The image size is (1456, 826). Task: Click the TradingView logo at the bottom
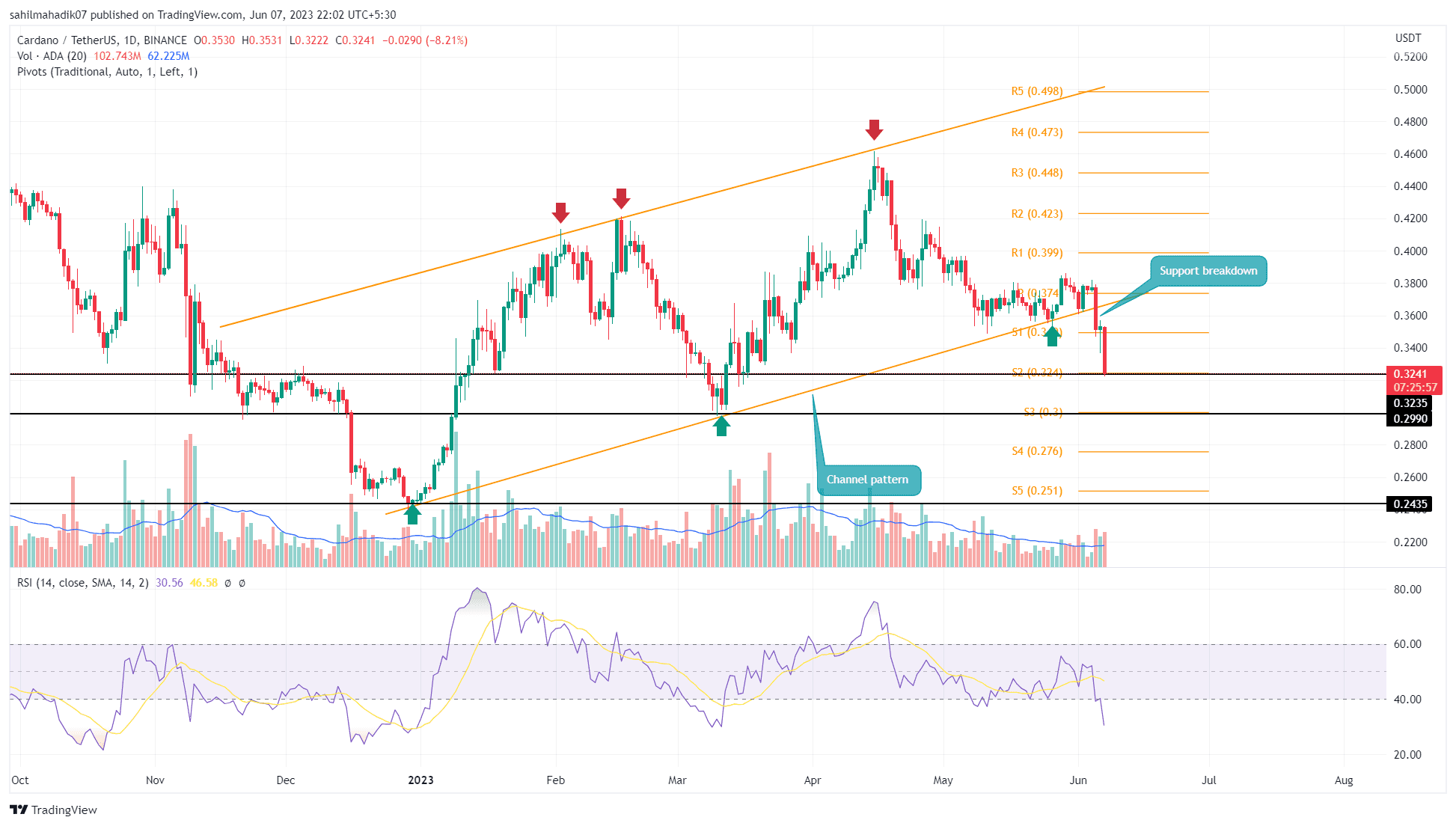[53, 810]
